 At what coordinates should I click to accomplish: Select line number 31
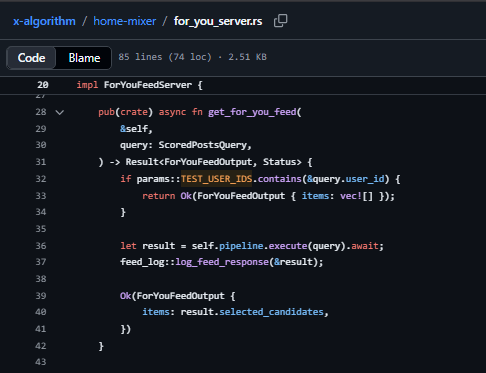(41, 162)
